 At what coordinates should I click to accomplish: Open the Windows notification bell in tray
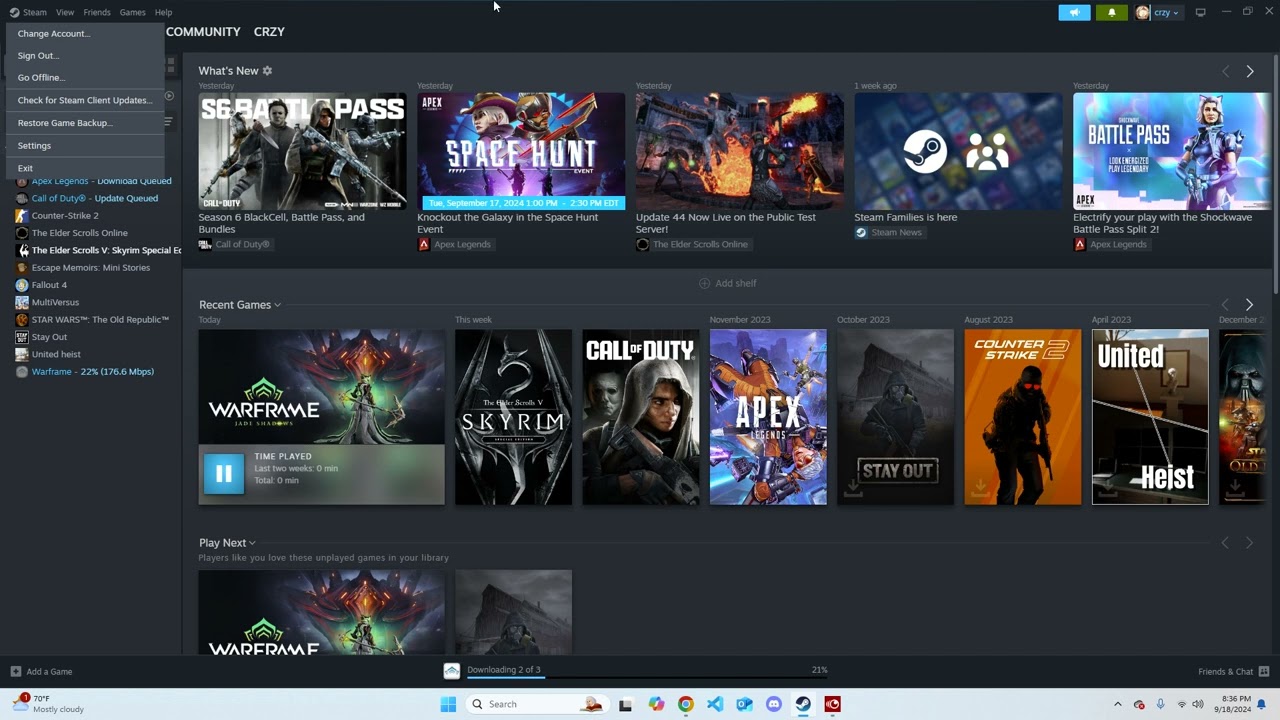tap(1262, 704)
